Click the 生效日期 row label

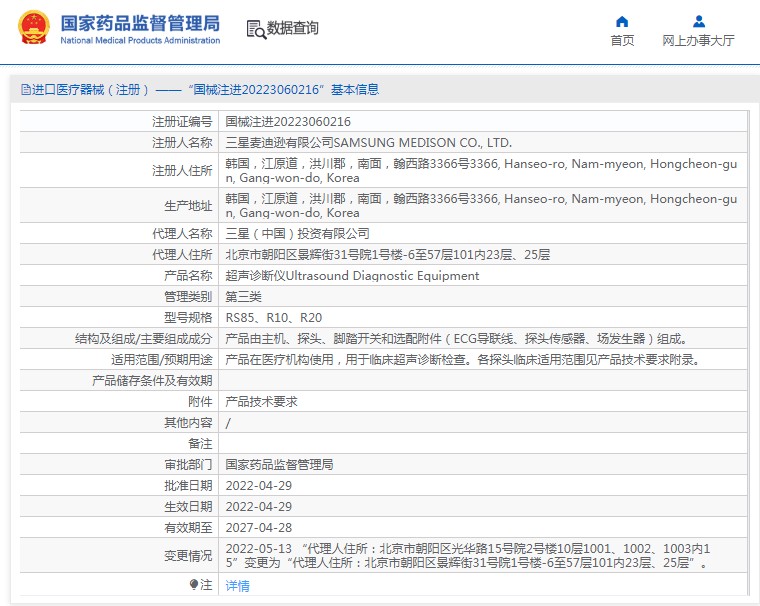point(188,507)
